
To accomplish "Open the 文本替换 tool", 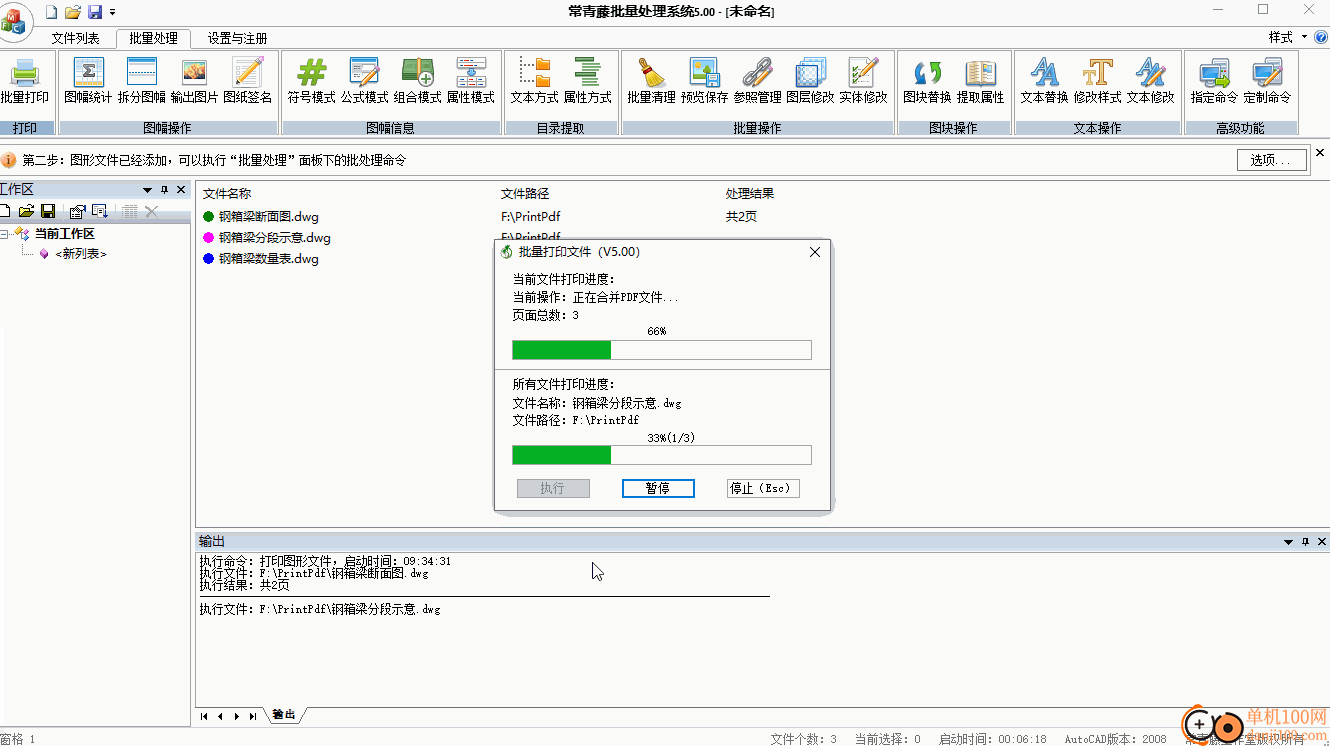I will (1044, 81).
